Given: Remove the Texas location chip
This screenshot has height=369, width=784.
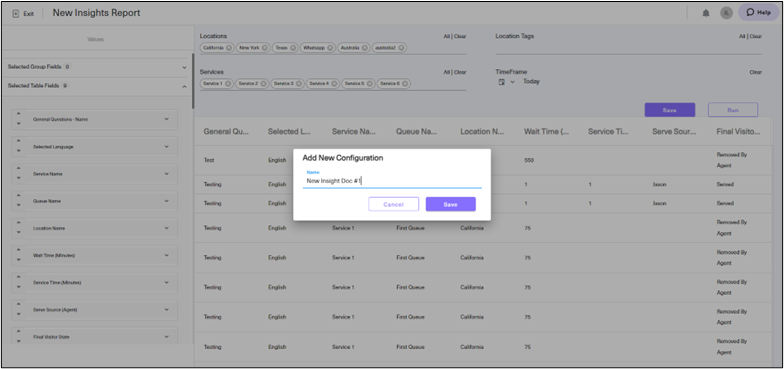Looking at the screenshot, I should coord(292,48).
